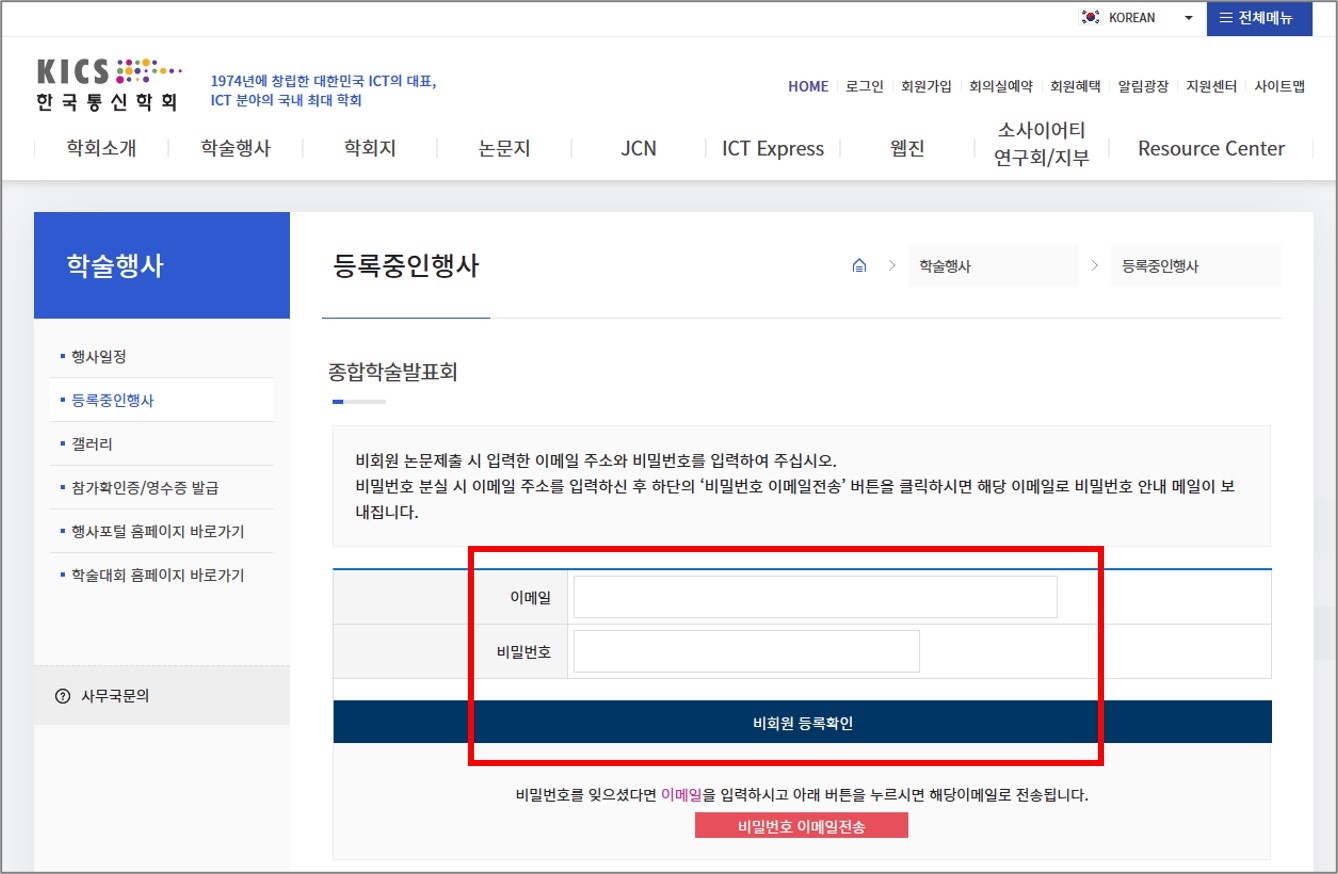Open the 학회소개 main menu
The width and height of the screenshot is (1338, 874).
(x=101, y=149)
